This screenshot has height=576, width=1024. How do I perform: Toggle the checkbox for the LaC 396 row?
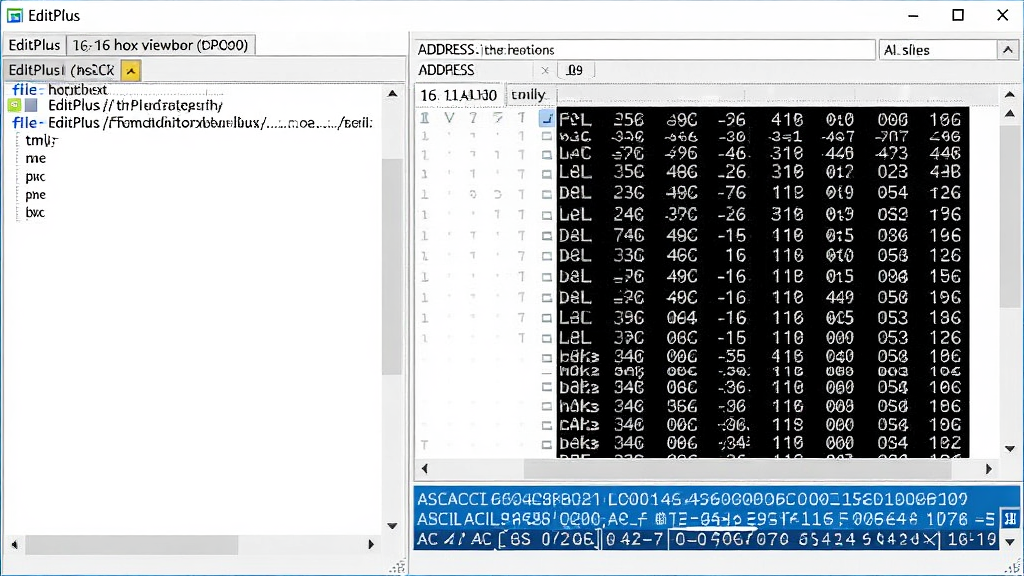click(547, 319)
